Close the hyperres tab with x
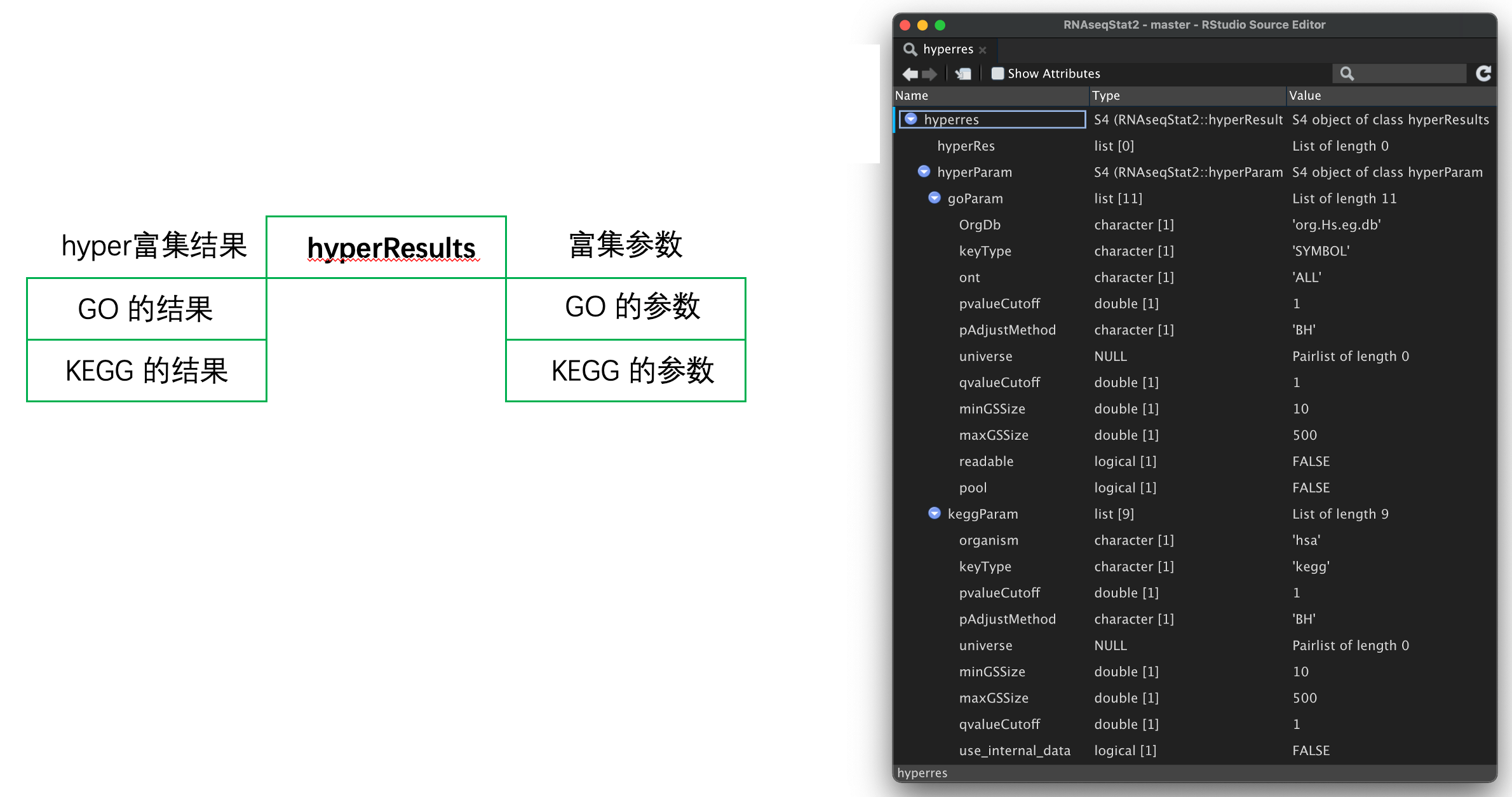1512x797 pixels. click(x=983, y=50)
